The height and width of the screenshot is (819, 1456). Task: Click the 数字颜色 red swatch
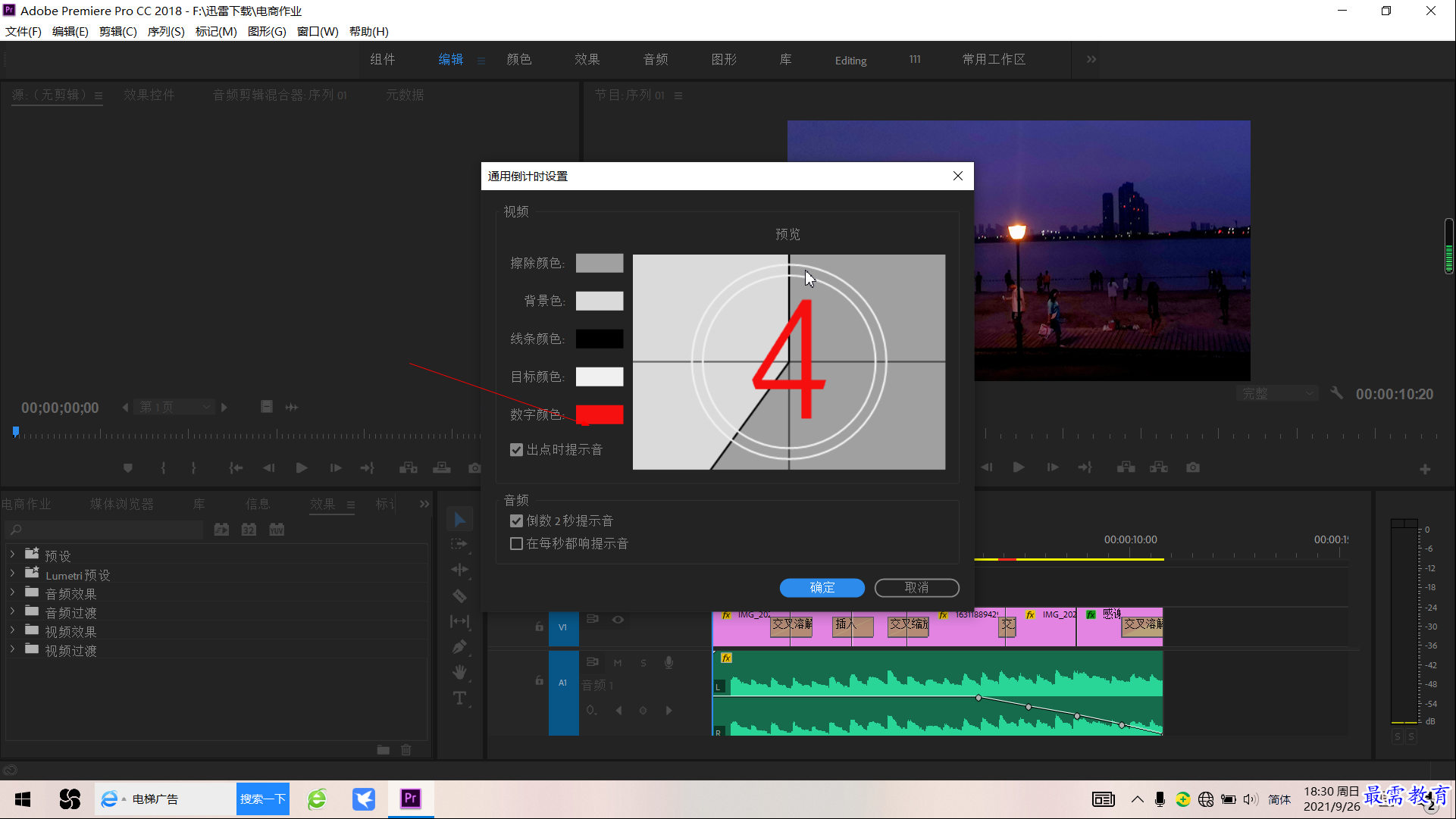(x=600, y=414)
